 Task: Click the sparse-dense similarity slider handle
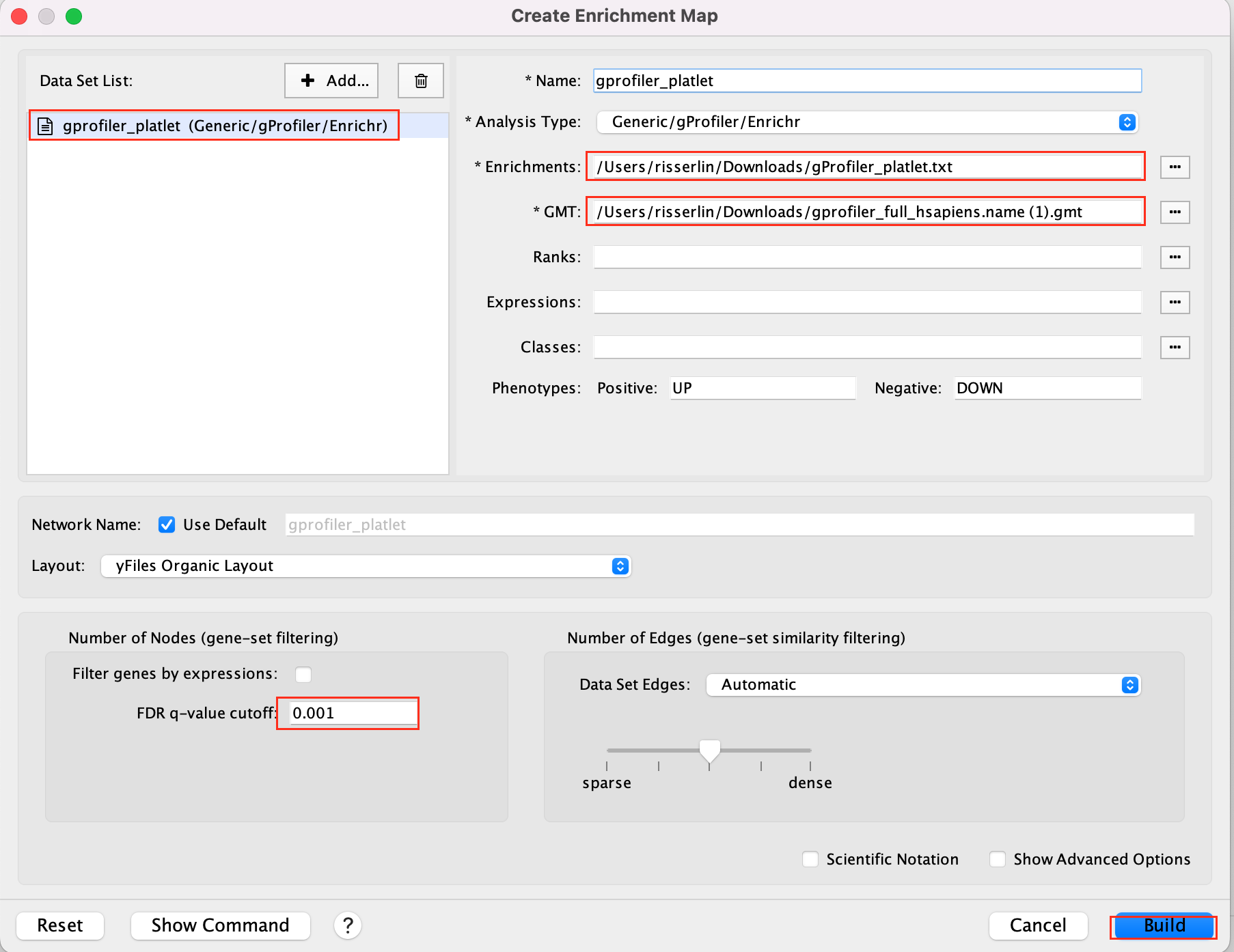[710, 751]
